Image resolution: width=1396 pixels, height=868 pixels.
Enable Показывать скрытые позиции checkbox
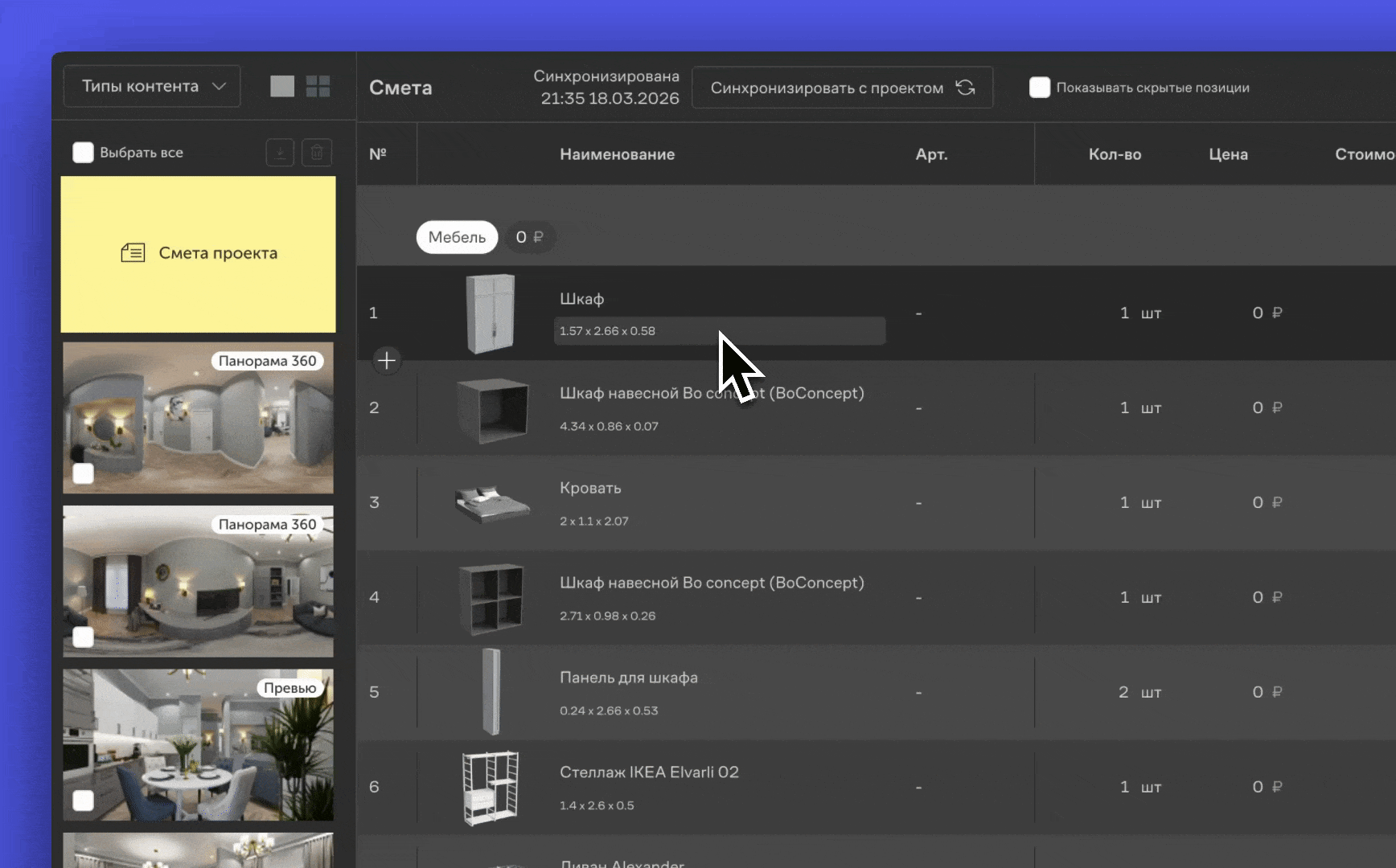1040,88
